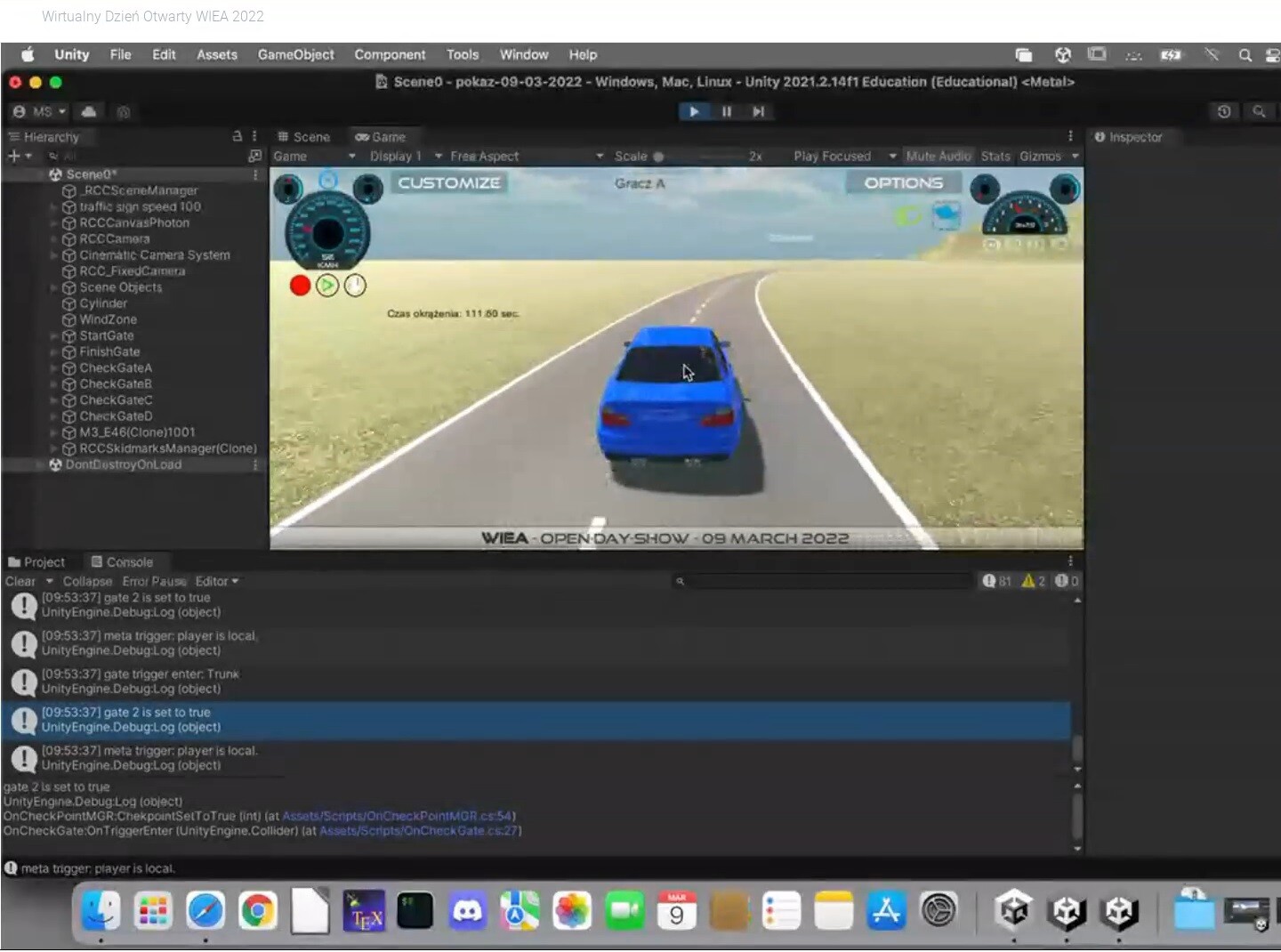
Task: Click the Hierarchy lock icon
Action: pyautogui.click(x=237, y=136)
